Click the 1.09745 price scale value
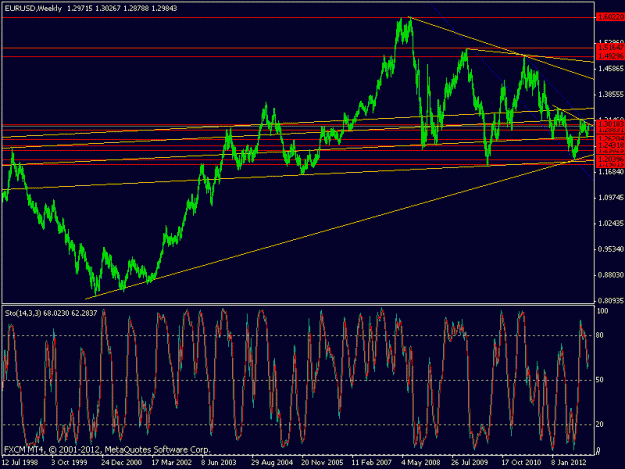The image size is (625, 469). click(611, 198)
